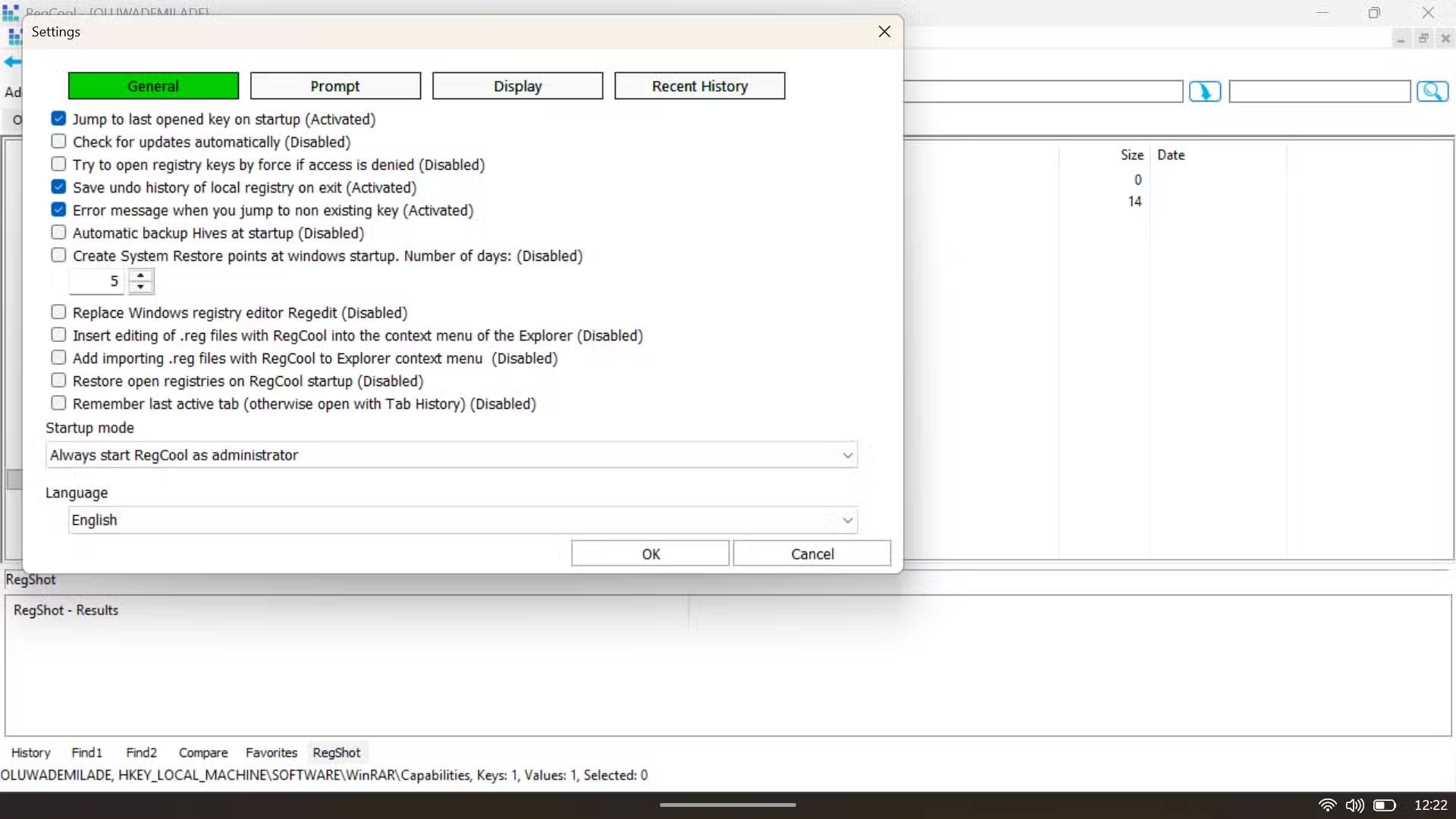
Task: Click the volume icon in system tray
Action: pos(1355,805)
